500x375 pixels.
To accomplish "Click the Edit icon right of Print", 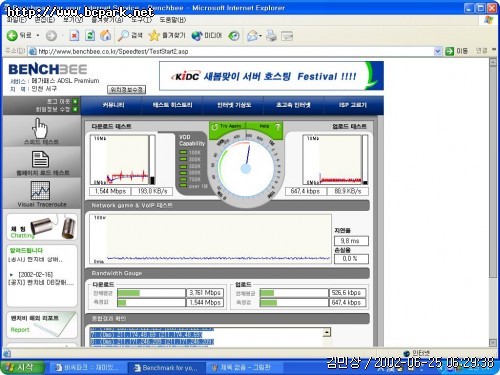I will tap(287, 36).
